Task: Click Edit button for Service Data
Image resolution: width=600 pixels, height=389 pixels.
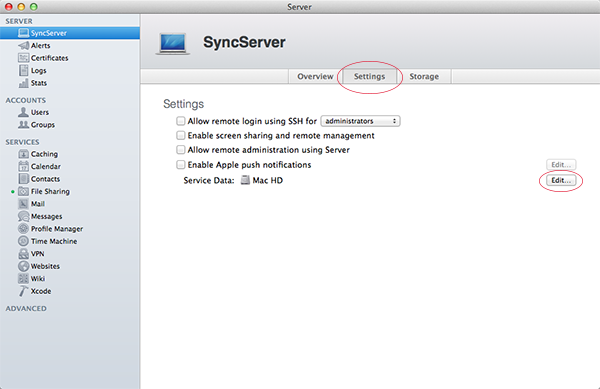Action: click(x=561, y=180)
